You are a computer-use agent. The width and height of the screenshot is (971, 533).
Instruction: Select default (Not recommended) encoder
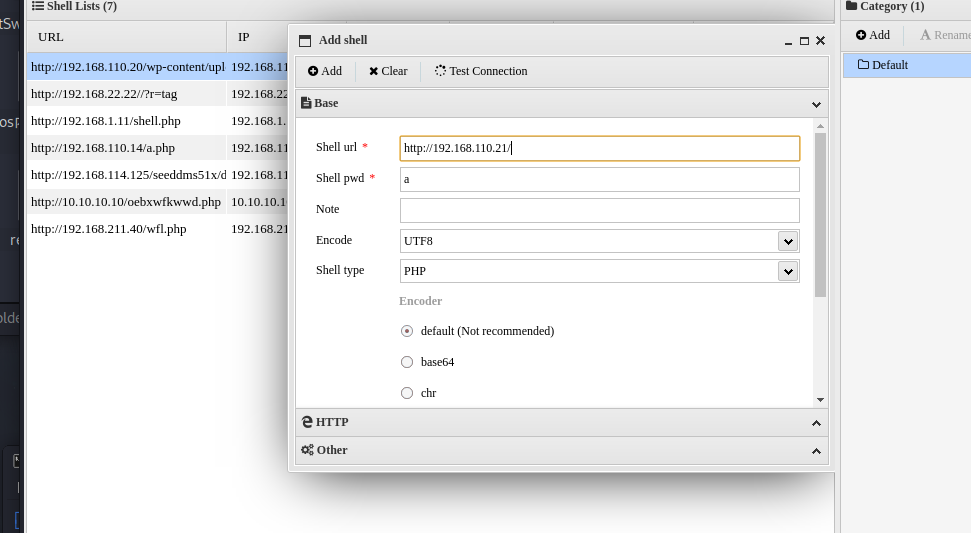click(x=407, y=331)
